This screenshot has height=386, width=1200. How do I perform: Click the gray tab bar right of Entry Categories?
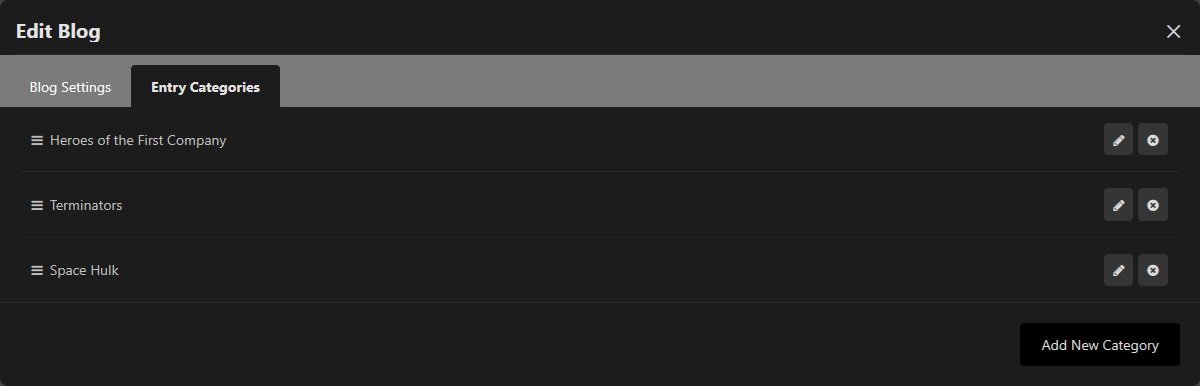point(740,81)
